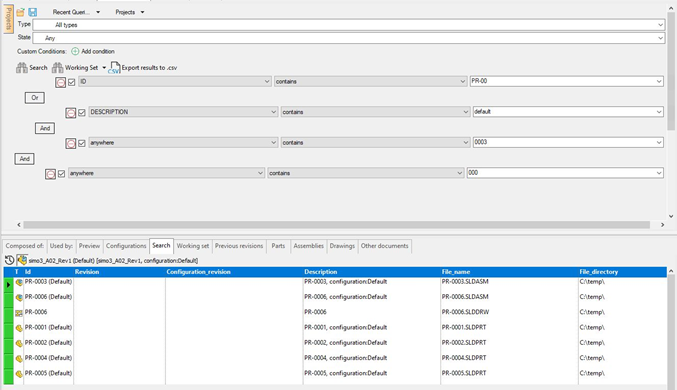Click the current-row arrow indicator beside PR-0003
Screen dimensions: 677x390
(x=8, y=285)
